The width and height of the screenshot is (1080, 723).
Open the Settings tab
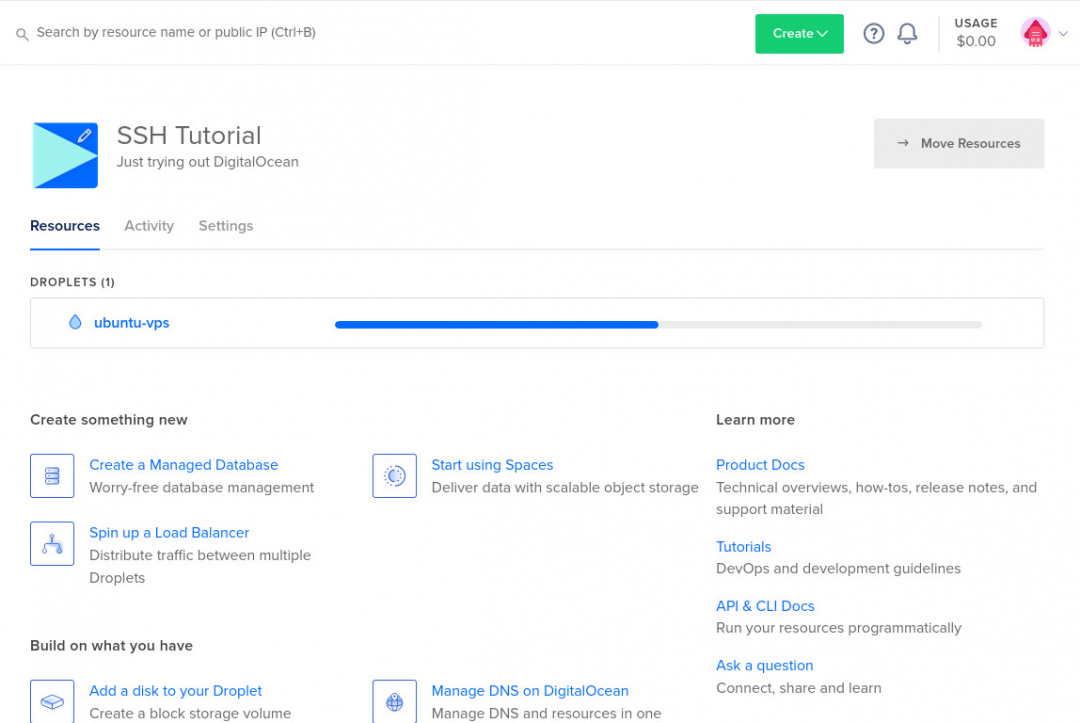226,226
